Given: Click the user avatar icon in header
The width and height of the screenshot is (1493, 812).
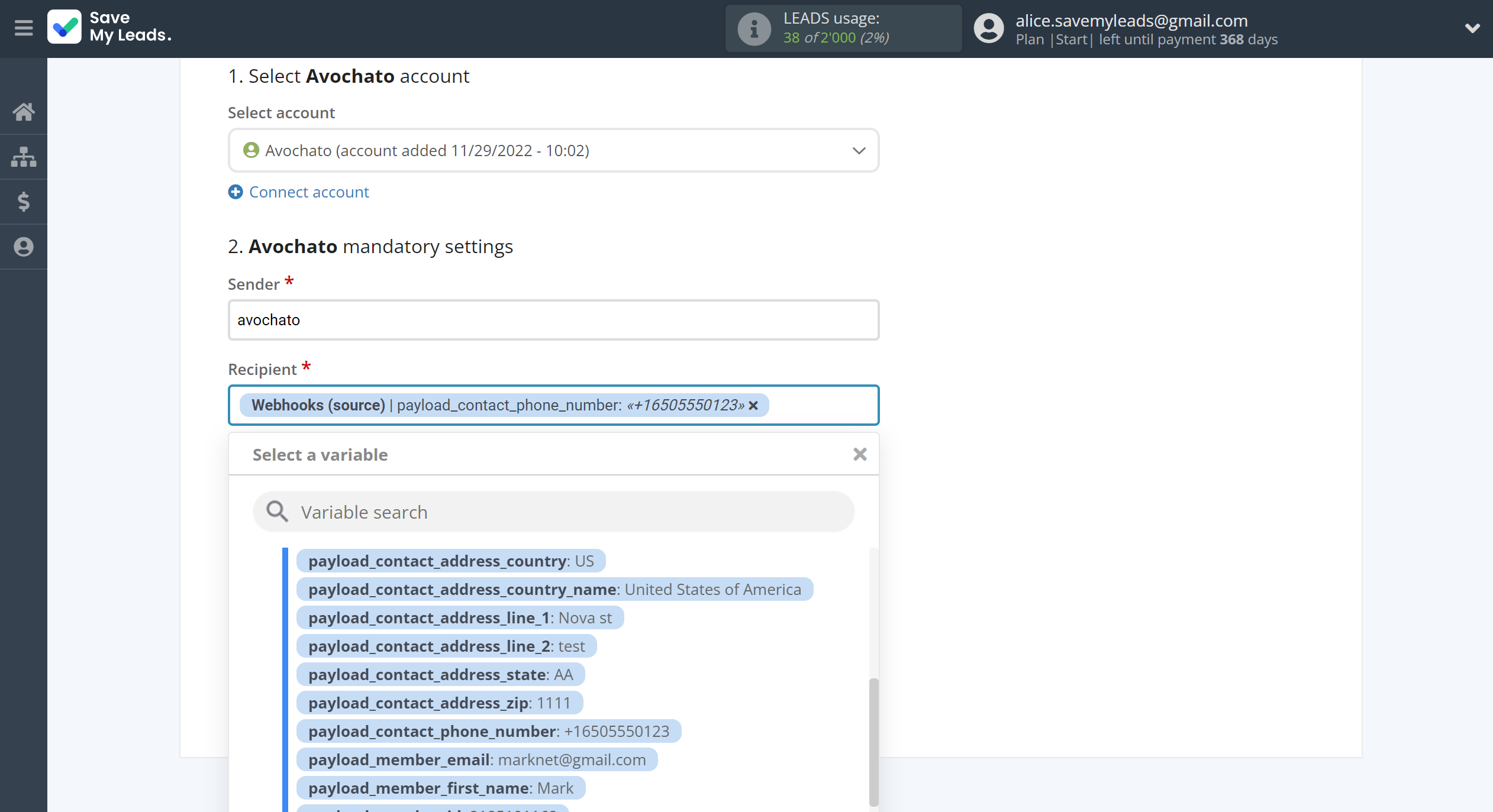Looking at the screenshot, I should coord(989,28).
